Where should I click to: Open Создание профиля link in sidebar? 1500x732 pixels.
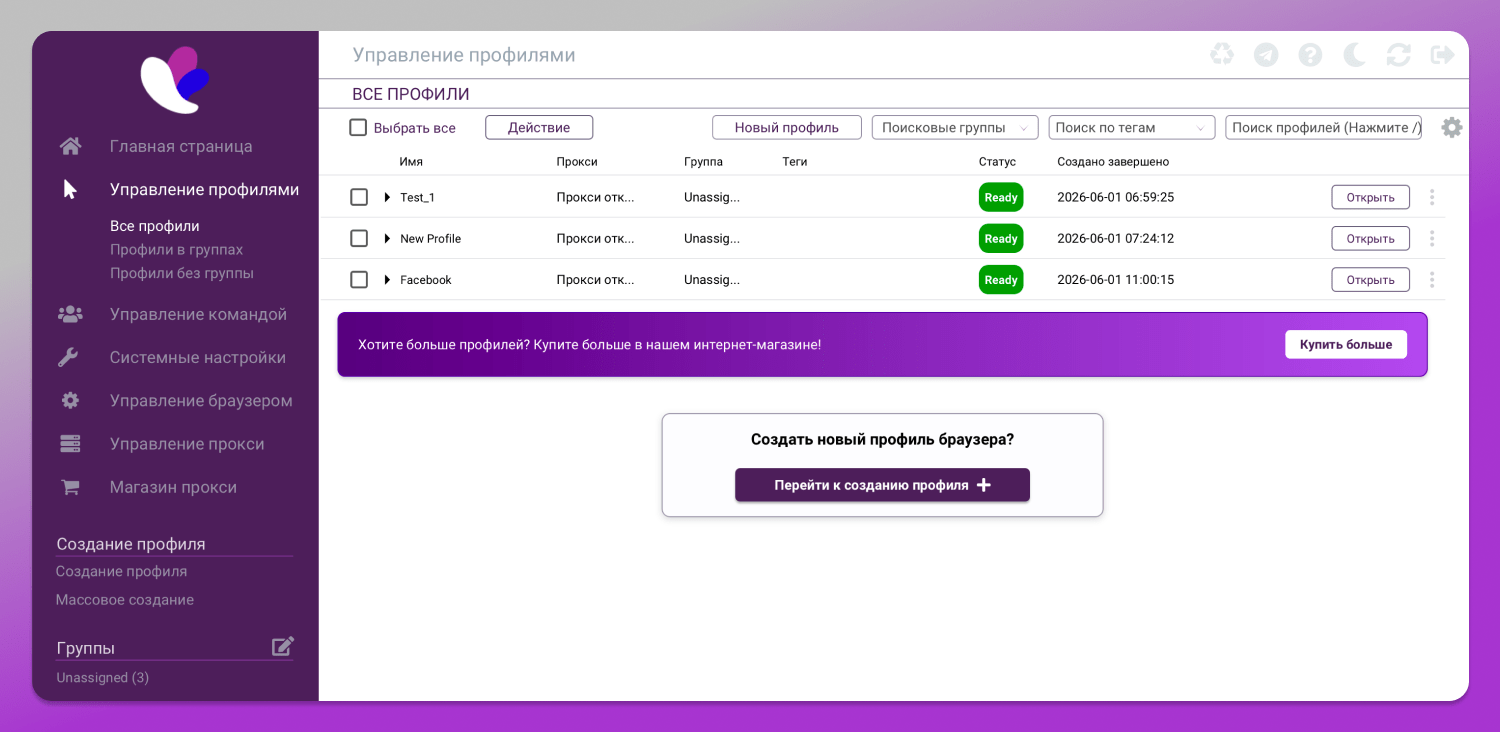pos(122,571)
